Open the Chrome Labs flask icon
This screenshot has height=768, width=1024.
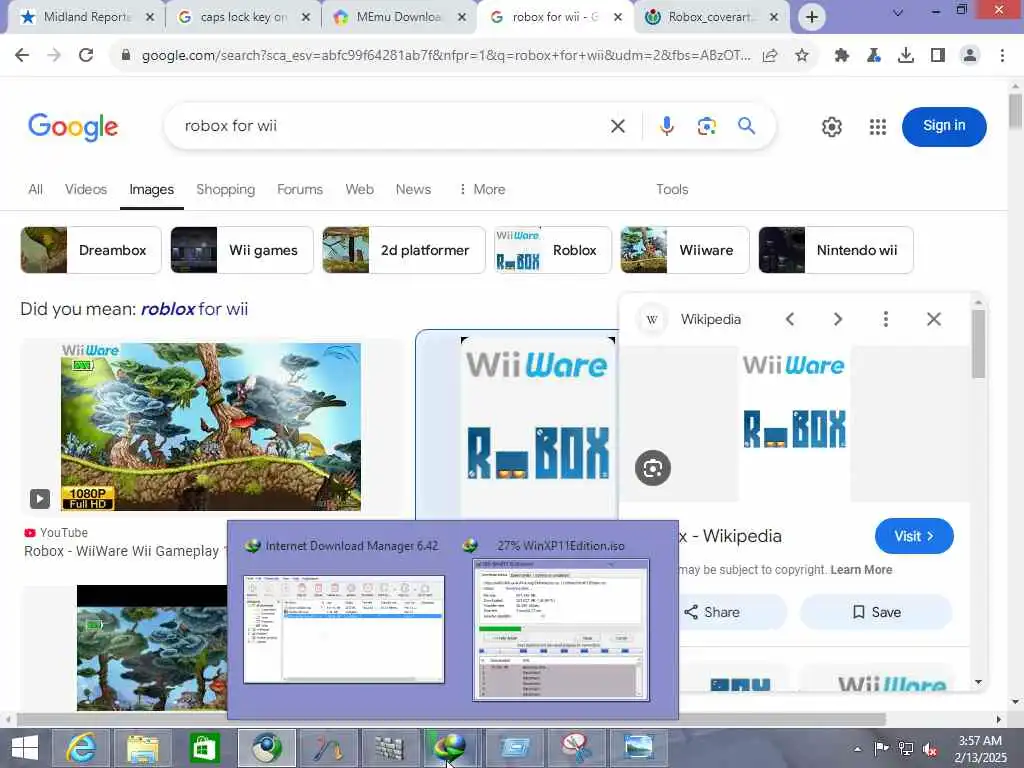[x=874, y=56]
